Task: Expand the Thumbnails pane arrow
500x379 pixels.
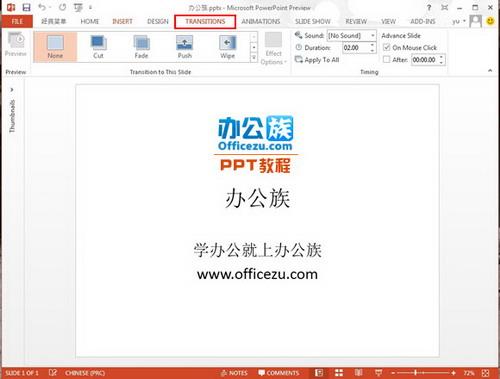Action: click(12, 90)
